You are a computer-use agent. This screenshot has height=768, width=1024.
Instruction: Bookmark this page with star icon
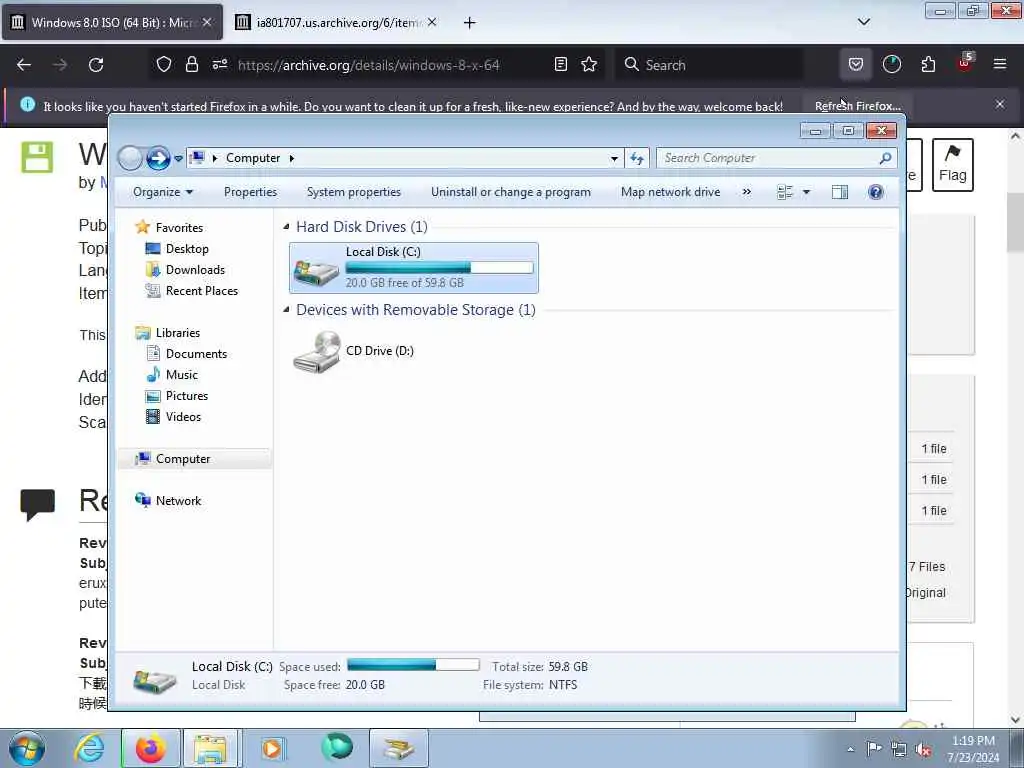pyautogui.click(x=589, y=64)
